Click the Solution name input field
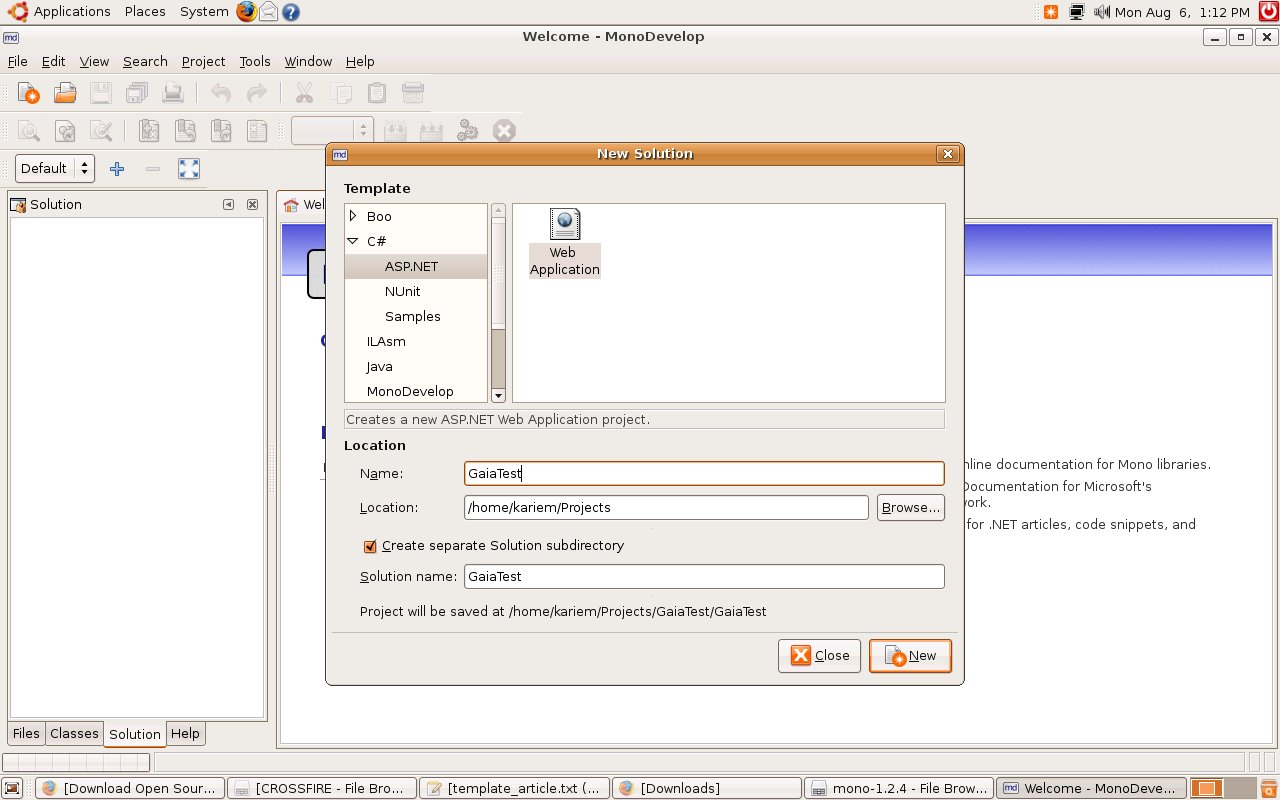The image size is (1280, 800). [704, 577]
